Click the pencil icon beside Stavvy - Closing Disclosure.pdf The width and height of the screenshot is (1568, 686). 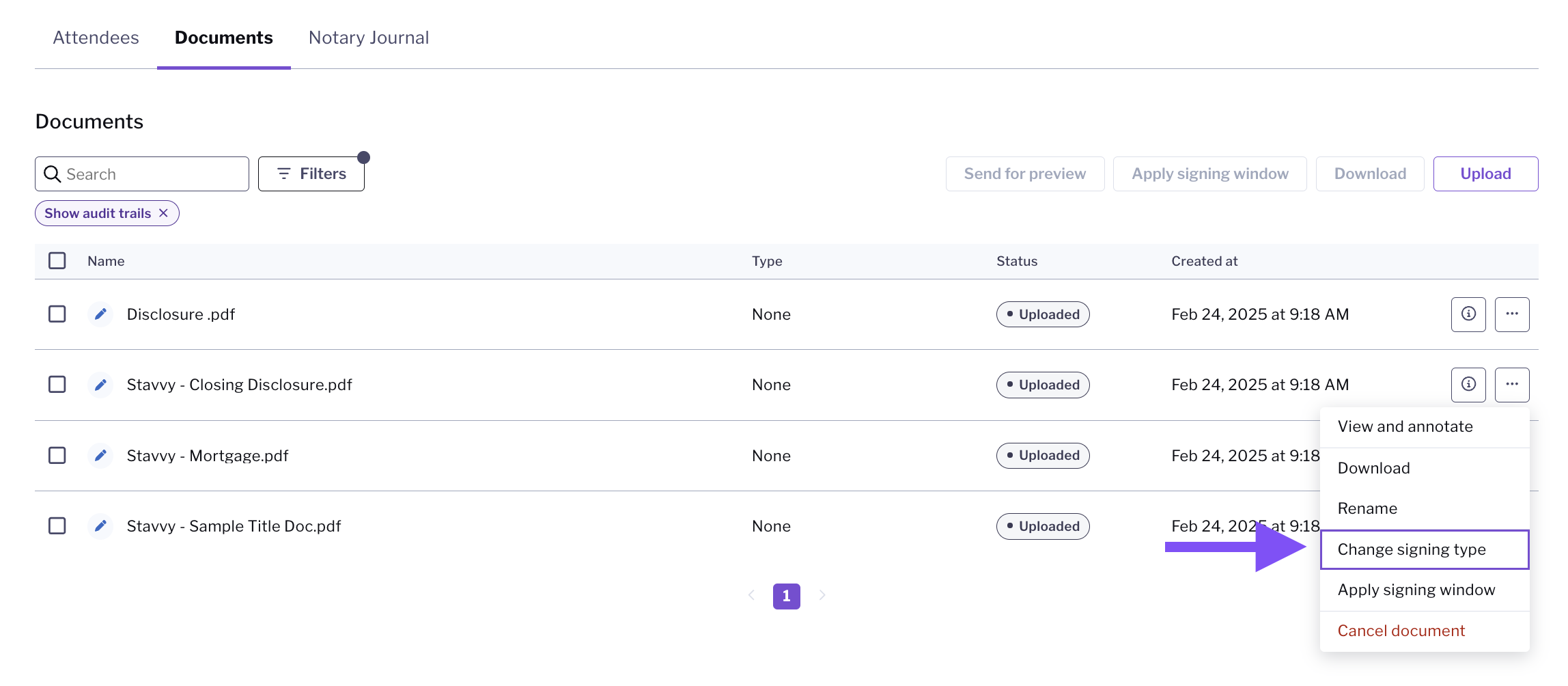[100, 385]
